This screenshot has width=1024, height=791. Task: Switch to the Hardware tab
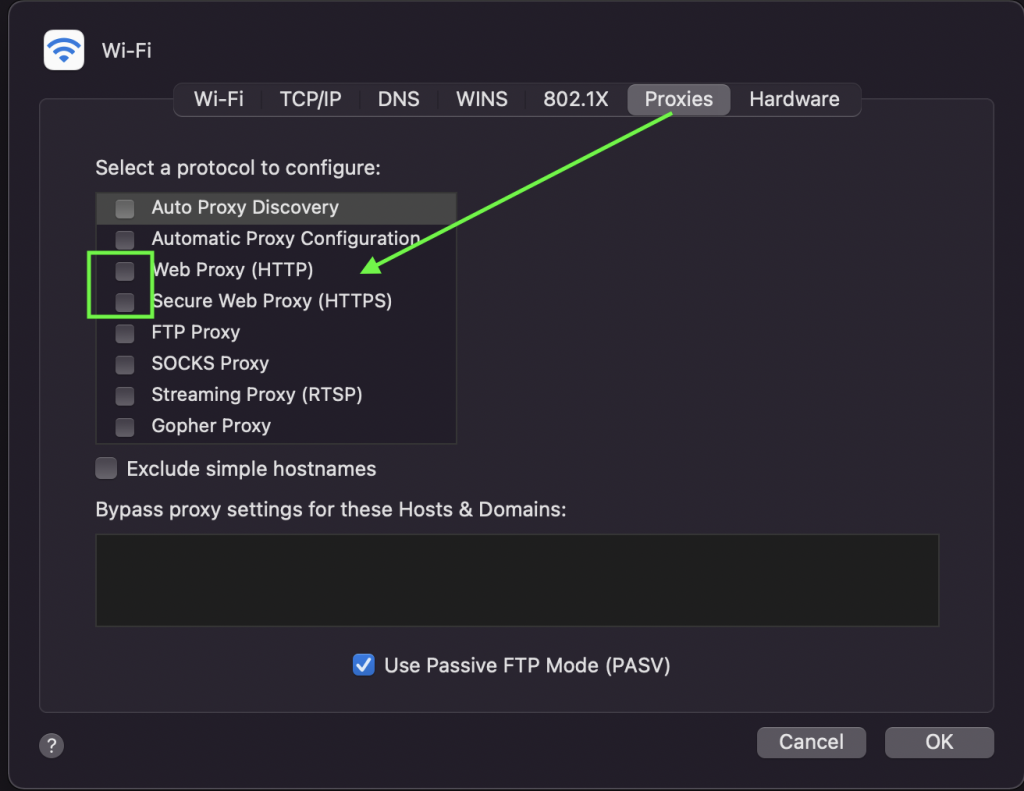[794, 99]
